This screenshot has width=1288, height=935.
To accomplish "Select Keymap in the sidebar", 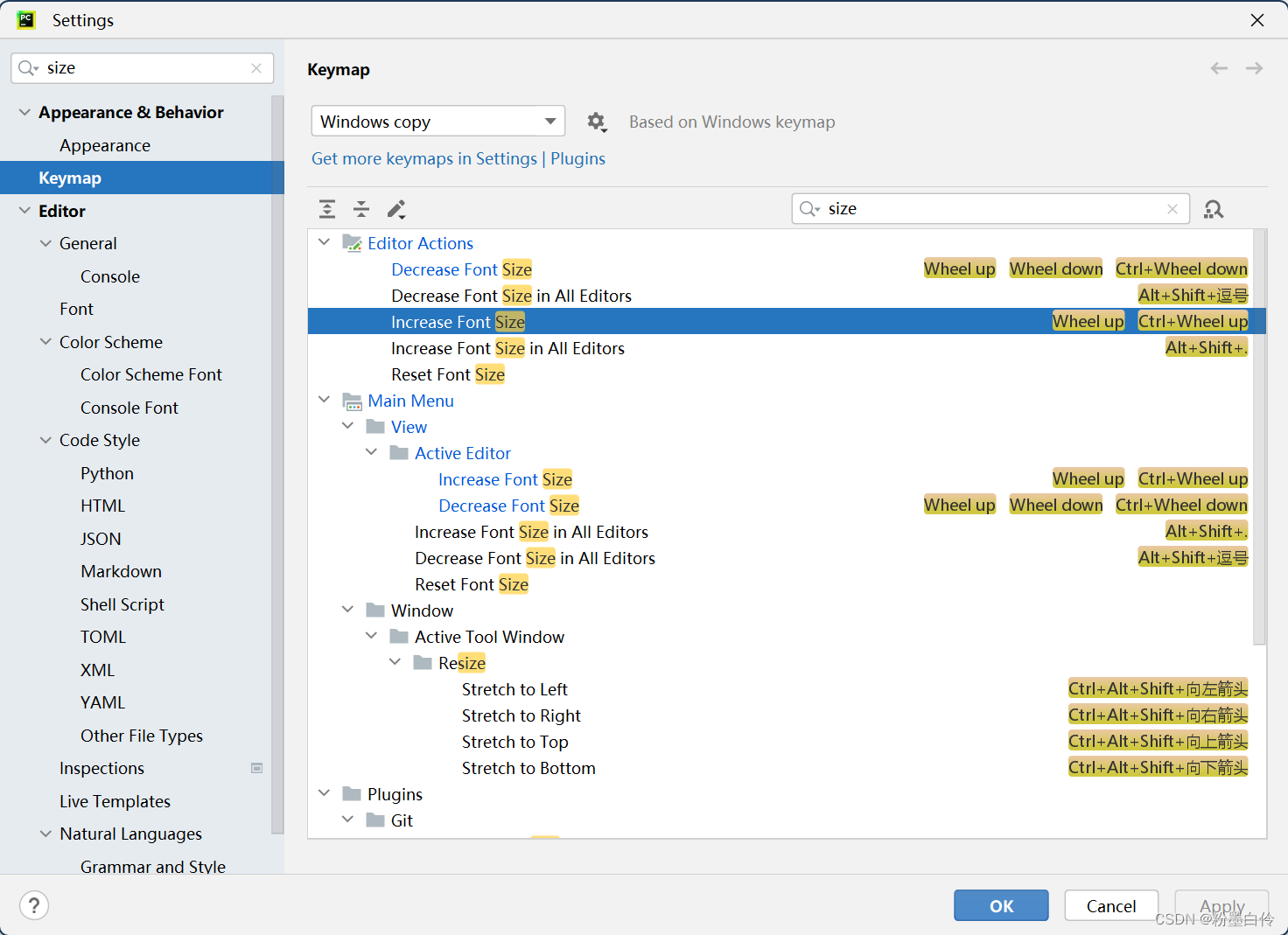I will click(x=142, y=178).
